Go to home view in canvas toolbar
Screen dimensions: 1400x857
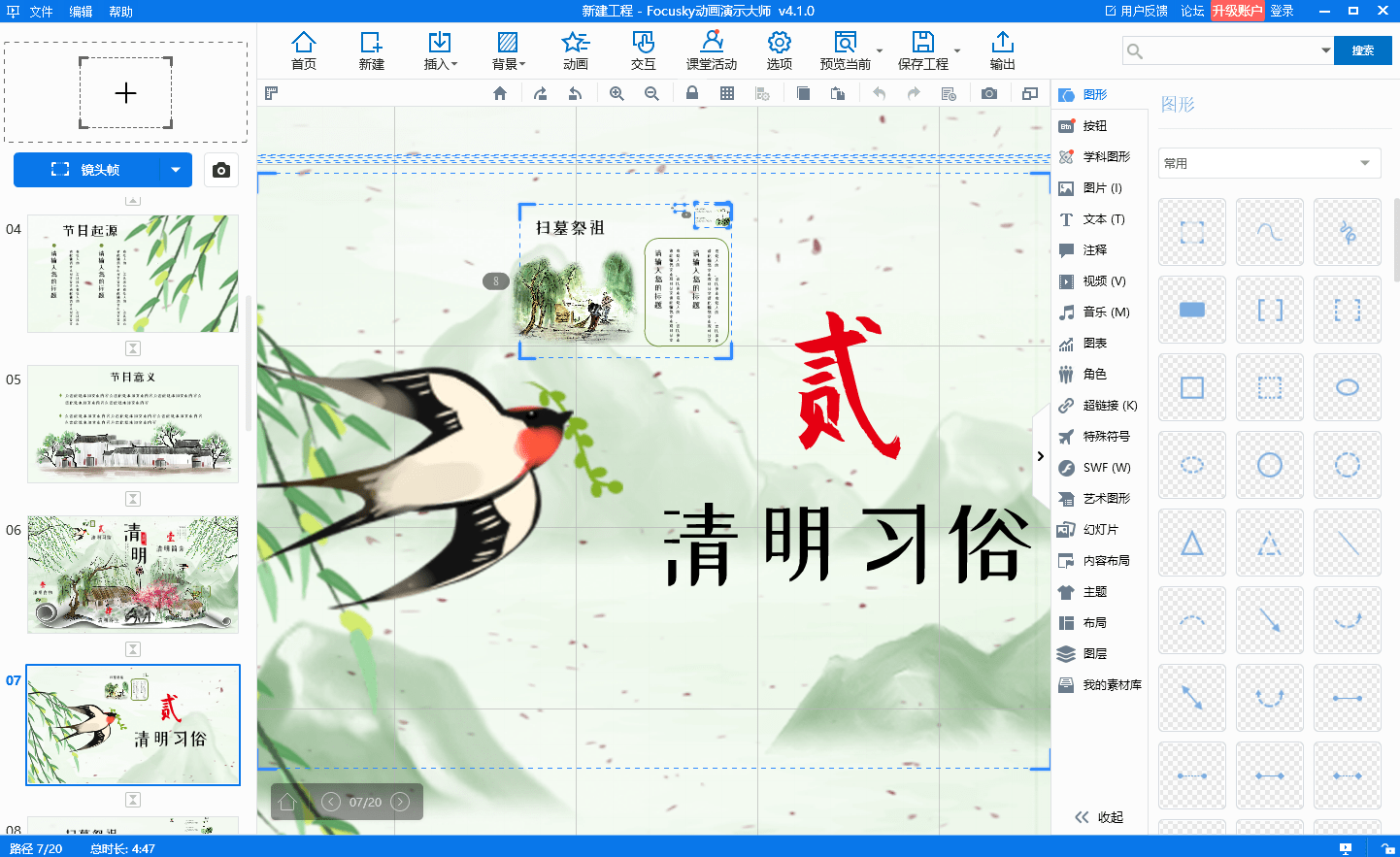click(x=500, y=93)
